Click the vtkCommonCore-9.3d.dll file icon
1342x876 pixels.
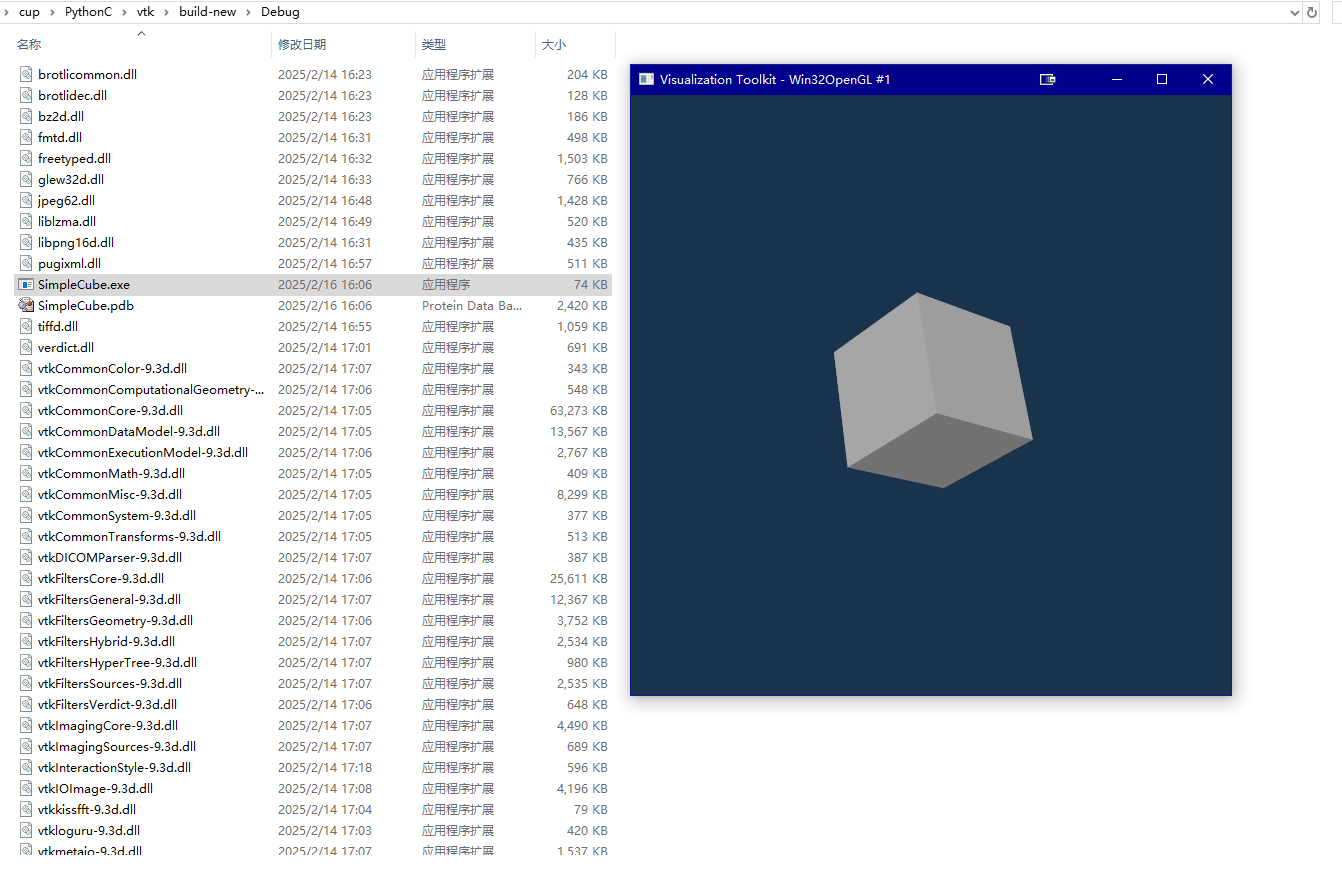26,410
